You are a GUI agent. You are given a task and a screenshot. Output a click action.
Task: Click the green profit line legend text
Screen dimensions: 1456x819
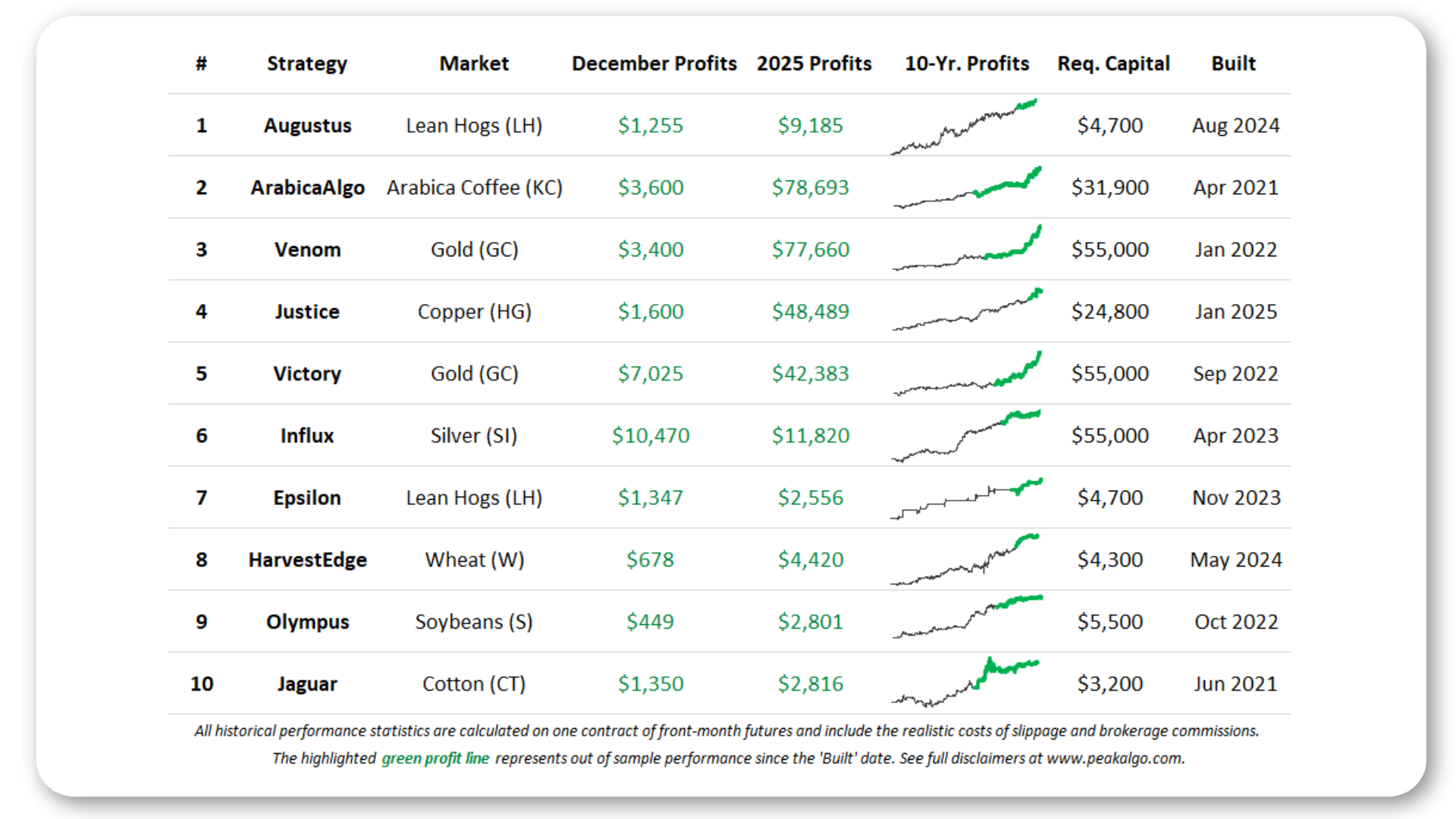pos(435,758)
